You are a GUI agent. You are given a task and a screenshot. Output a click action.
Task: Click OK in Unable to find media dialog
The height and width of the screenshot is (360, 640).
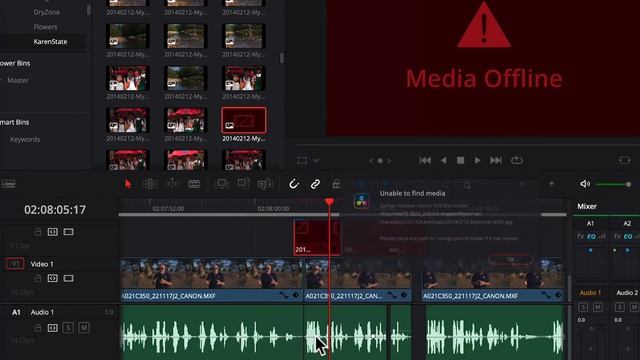(510, 260)
